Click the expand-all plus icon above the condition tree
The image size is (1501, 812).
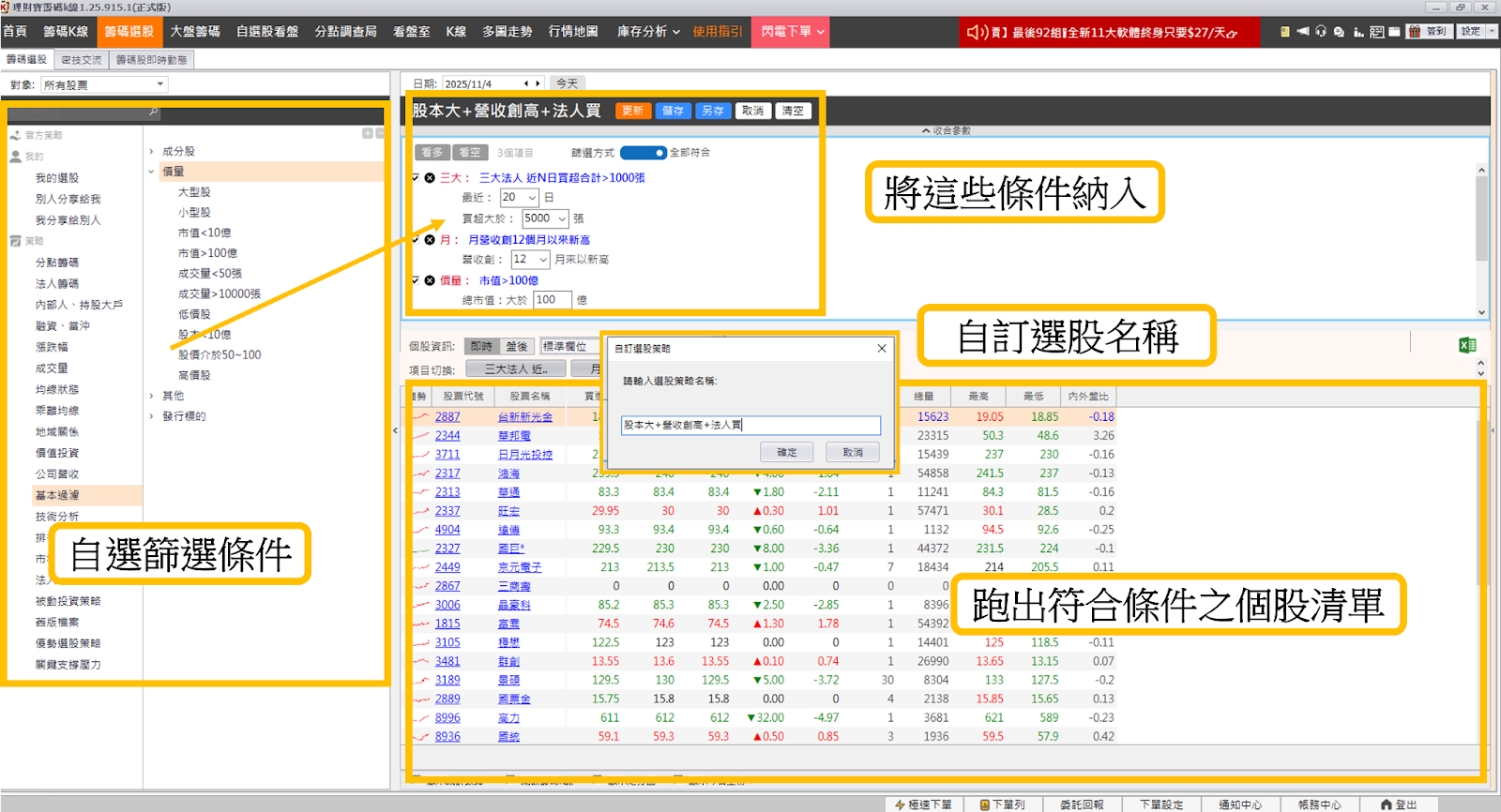tap(368, 133)
